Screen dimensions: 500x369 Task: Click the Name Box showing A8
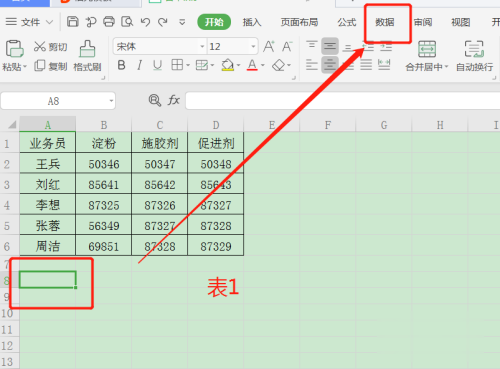(x=53, y=101)
